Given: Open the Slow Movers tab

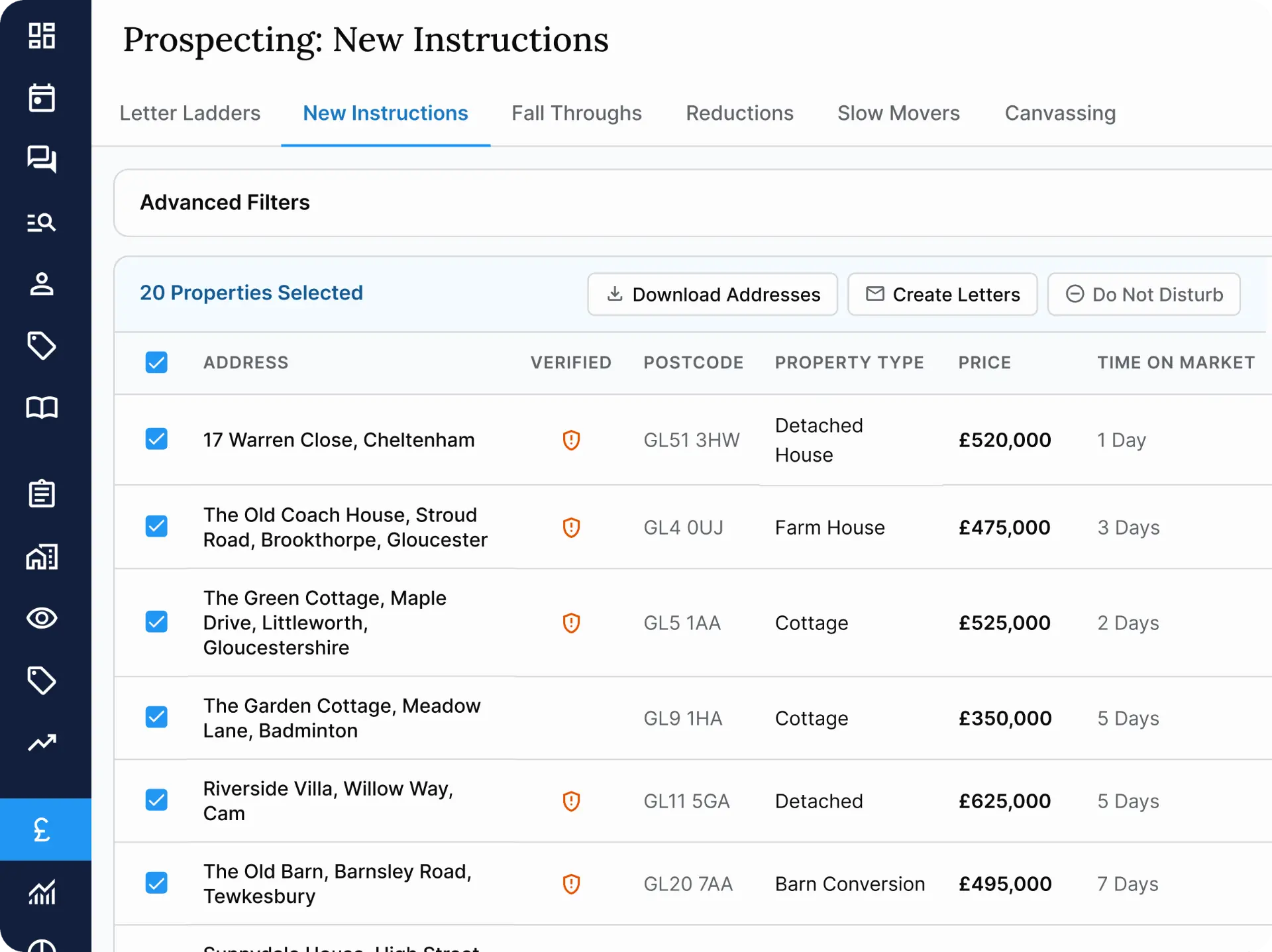Looking at the screenshot, I should [x=898, y=113].
